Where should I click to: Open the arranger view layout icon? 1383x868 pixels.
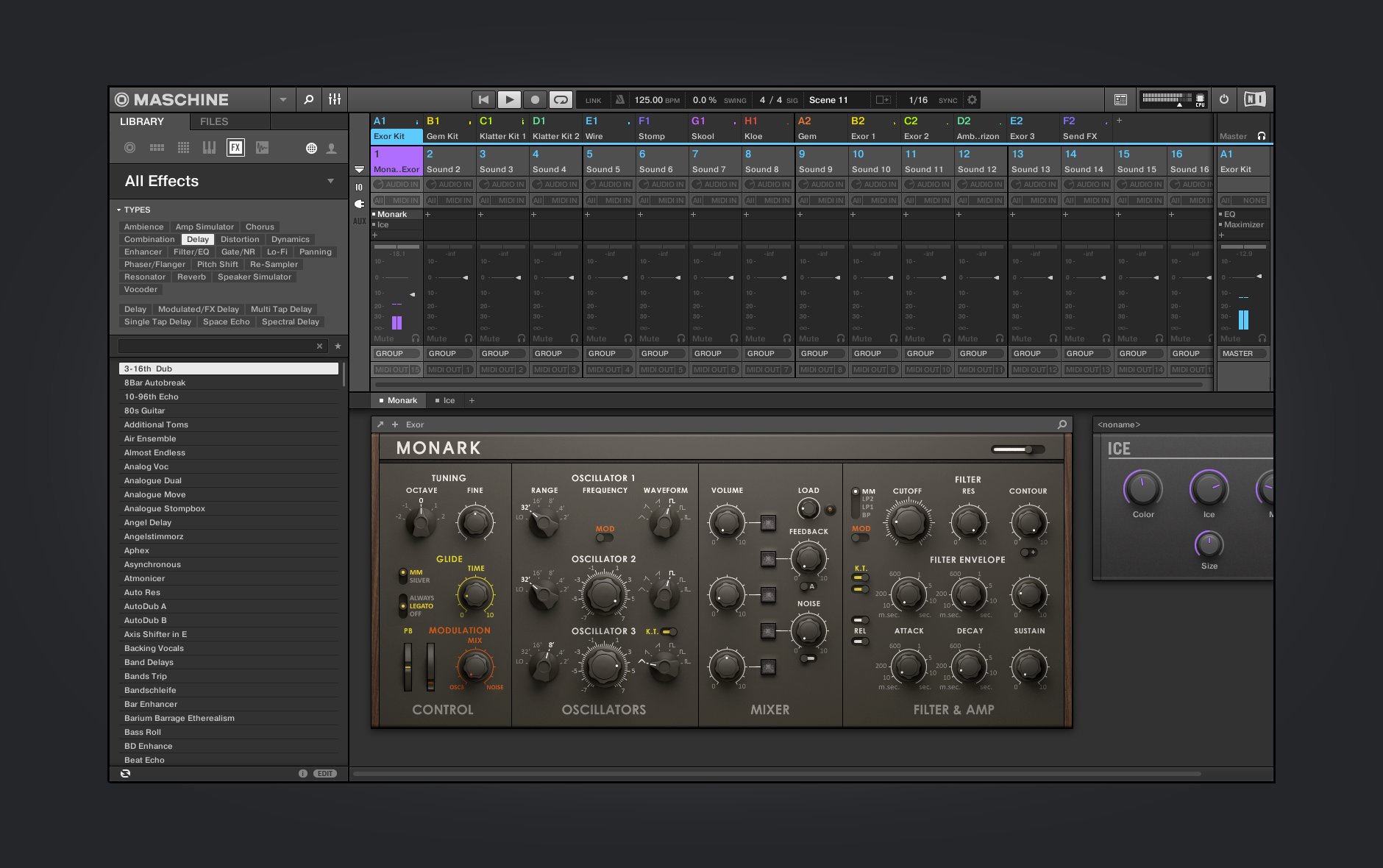pos(1120,100)
